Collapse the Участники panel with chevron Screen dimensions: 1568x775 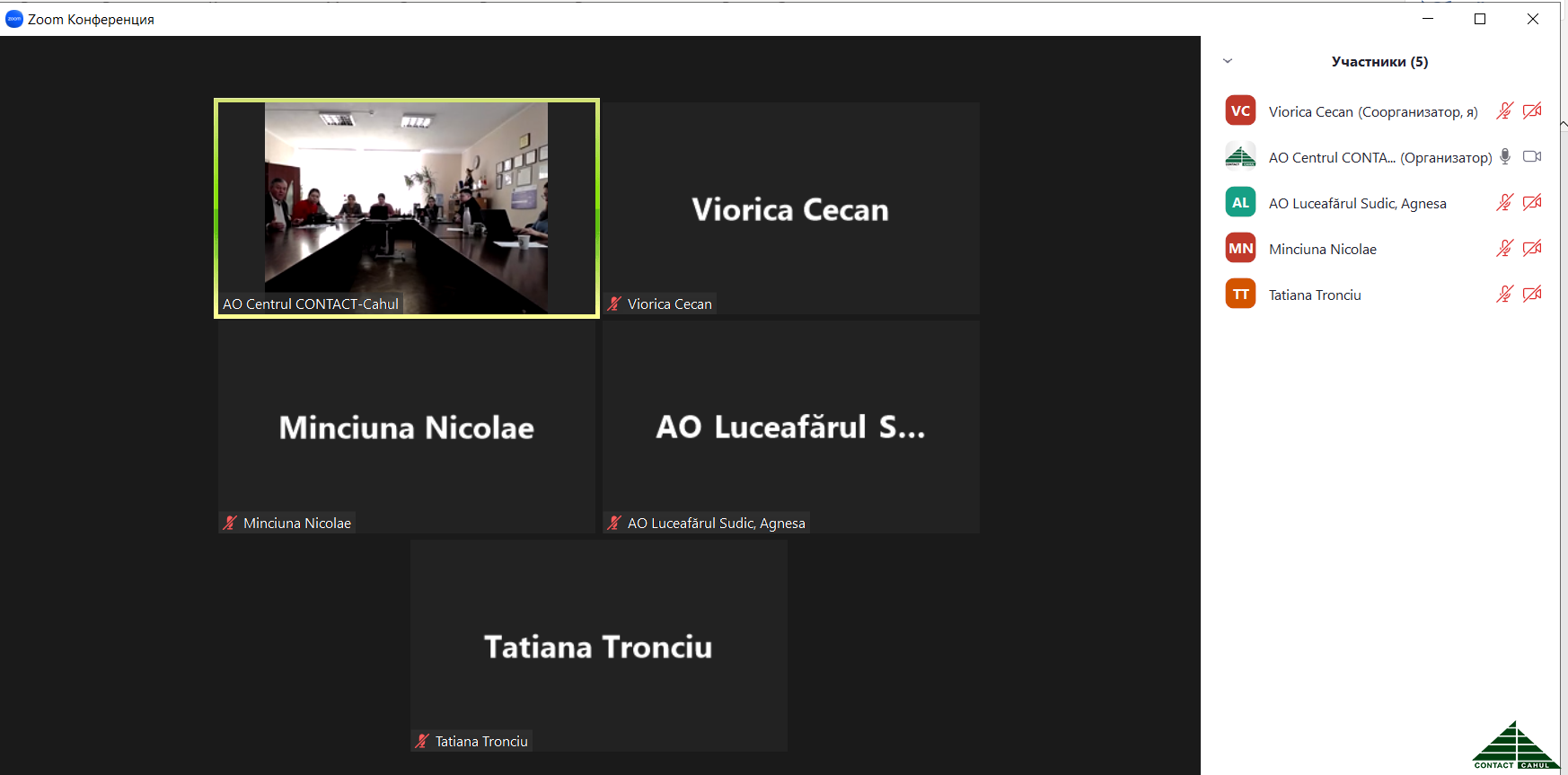tap(1228, 61)
